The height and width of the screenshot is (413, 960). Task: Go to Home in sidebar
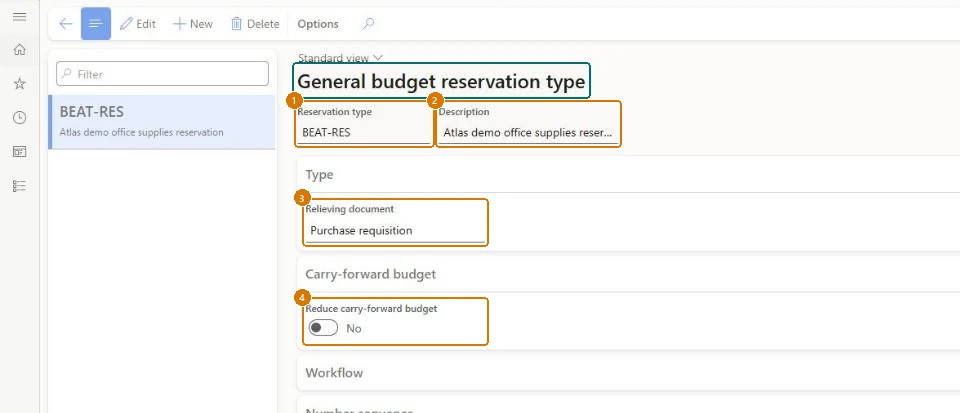tap(20, 50)
